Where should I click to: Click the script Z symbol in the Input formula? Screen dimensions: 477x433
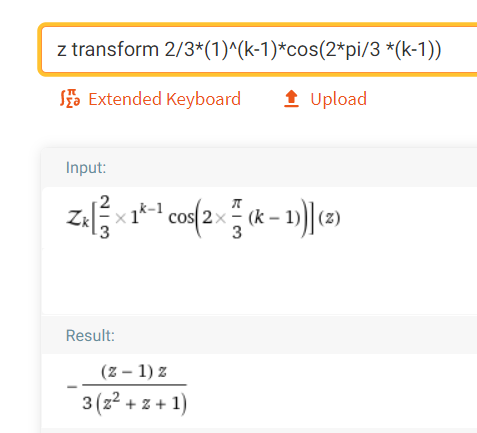click(77, 218)
